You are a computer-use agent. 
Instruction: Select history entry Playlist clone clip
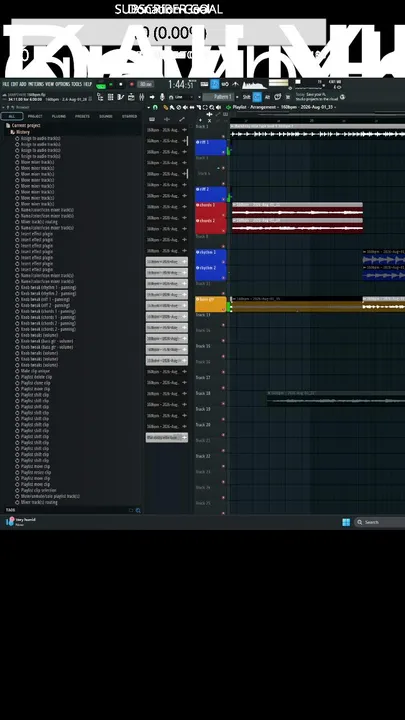coord(36,383)
